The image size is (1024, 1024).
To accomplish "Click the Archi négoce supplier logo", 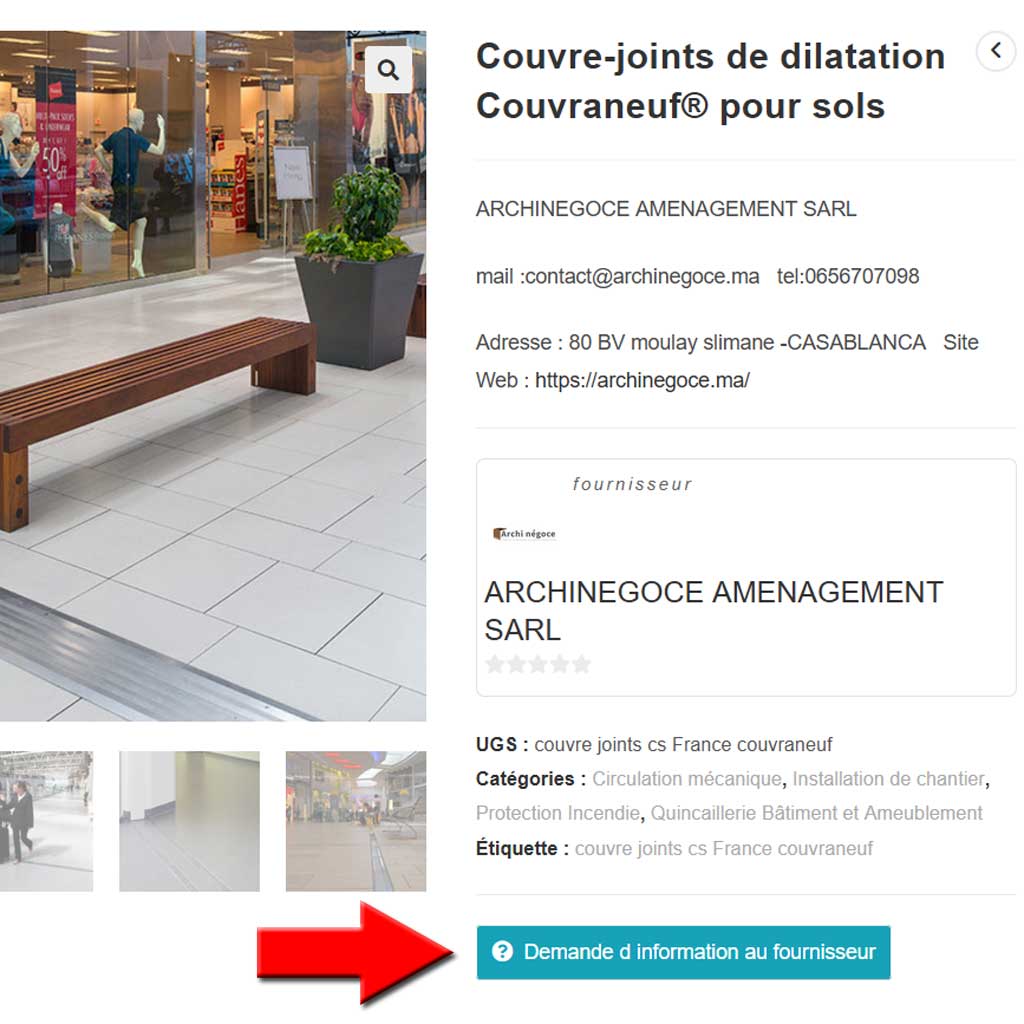I will pyautogui.click(x=524, y=534).
